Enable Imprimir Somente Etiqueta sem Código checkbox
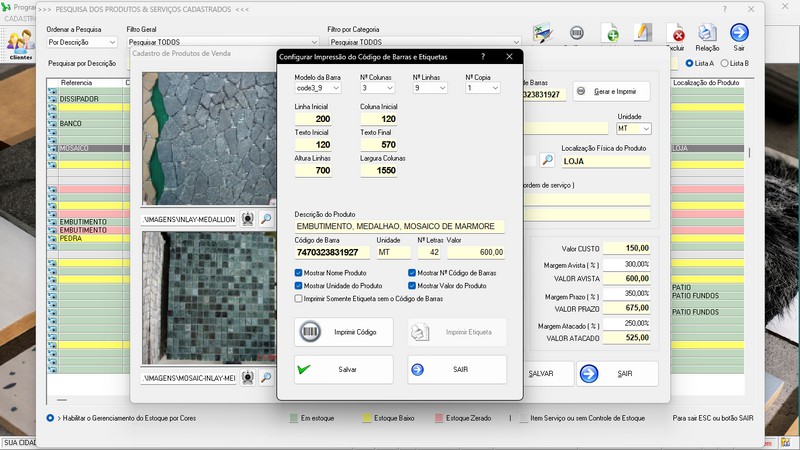The height and width of the screenshot is (450, 800). (x=298, y=298)
